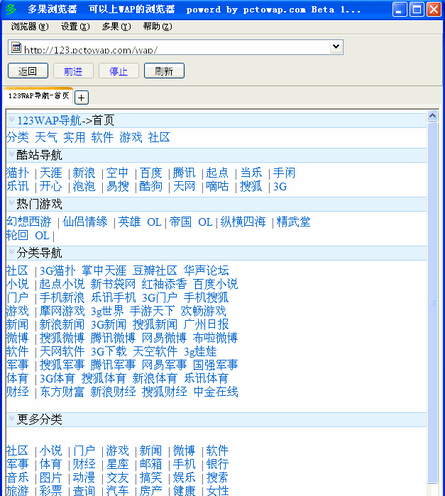Open the address bar dropdown arrow
Screen dimensions: 445x496
(336, 46)
